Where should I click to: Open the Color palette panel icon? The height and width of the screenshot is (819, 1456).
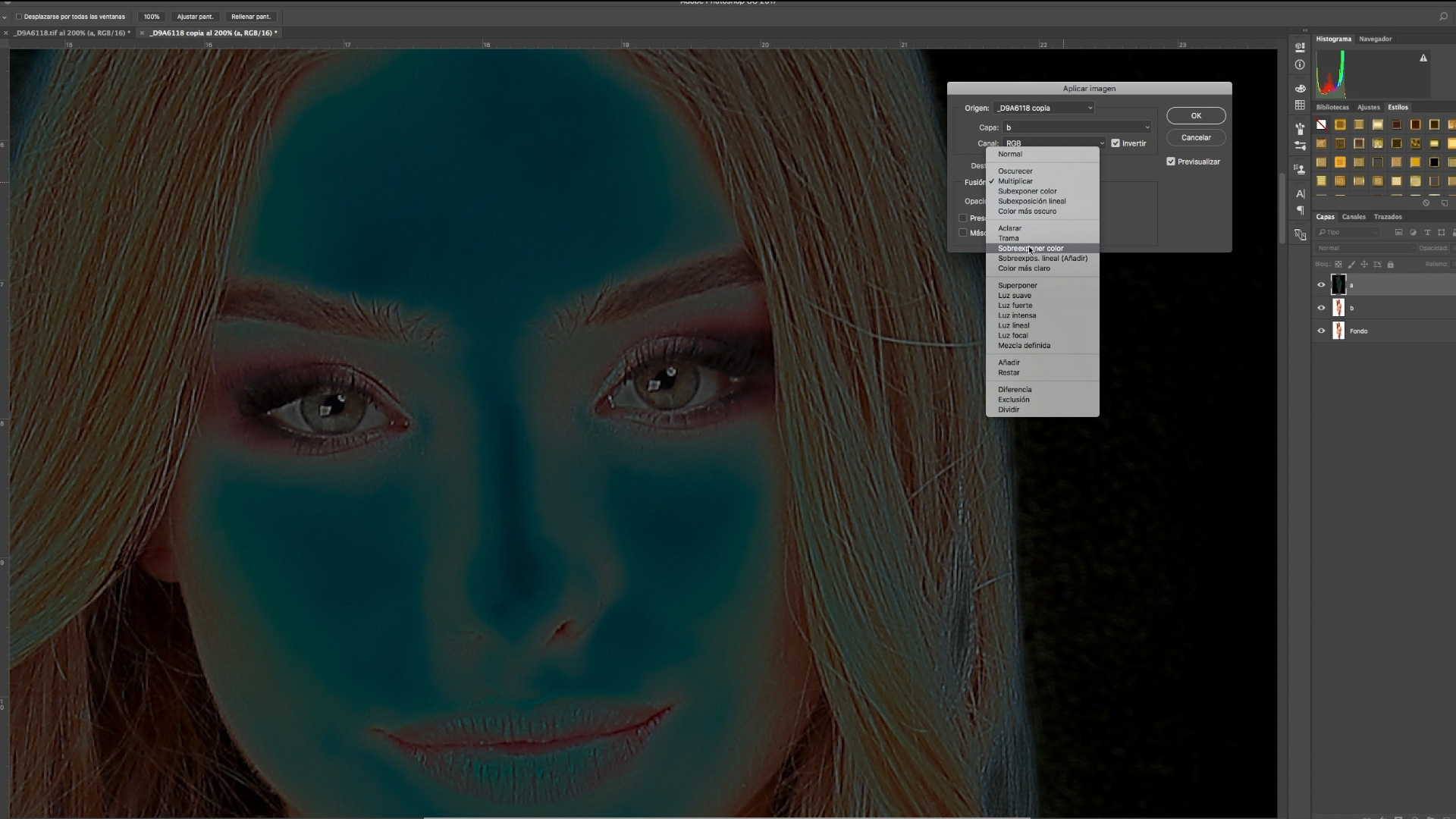coord(1300,88)
